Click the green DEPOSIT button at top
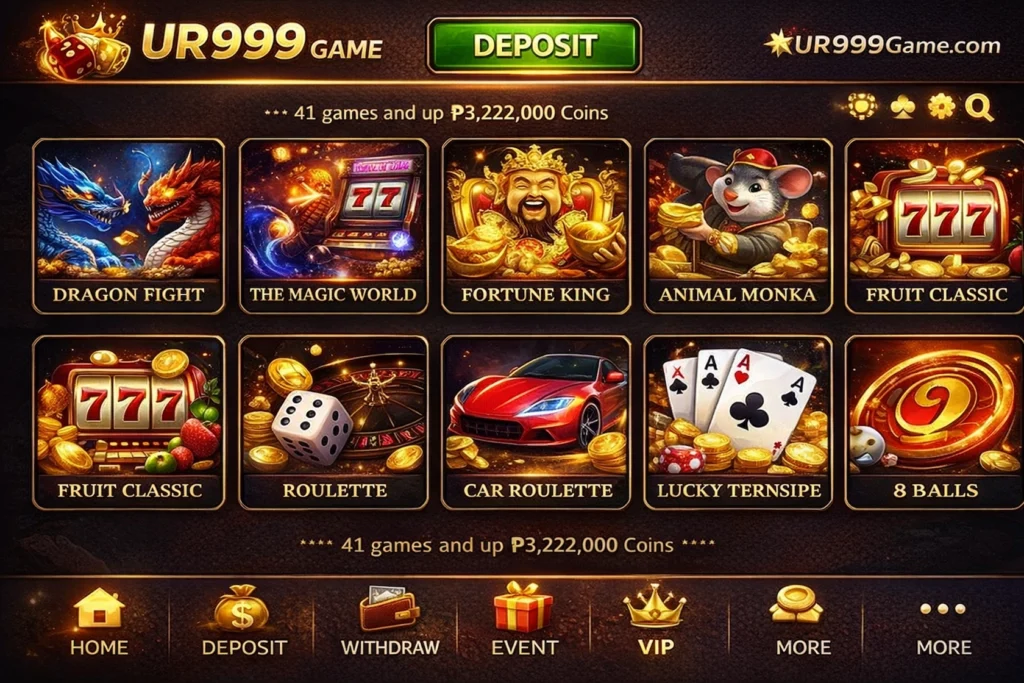The image size is (1024, 683). point(534,45)
